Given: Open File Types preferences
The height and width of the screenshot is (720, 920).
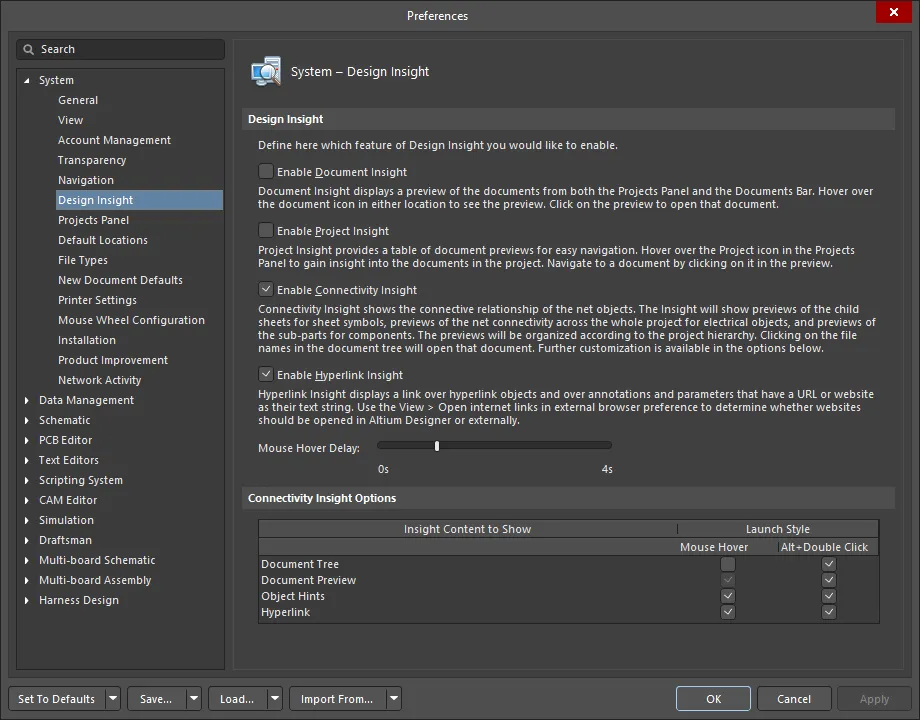Looking at the screenshot, I should [x=83, y=260].
